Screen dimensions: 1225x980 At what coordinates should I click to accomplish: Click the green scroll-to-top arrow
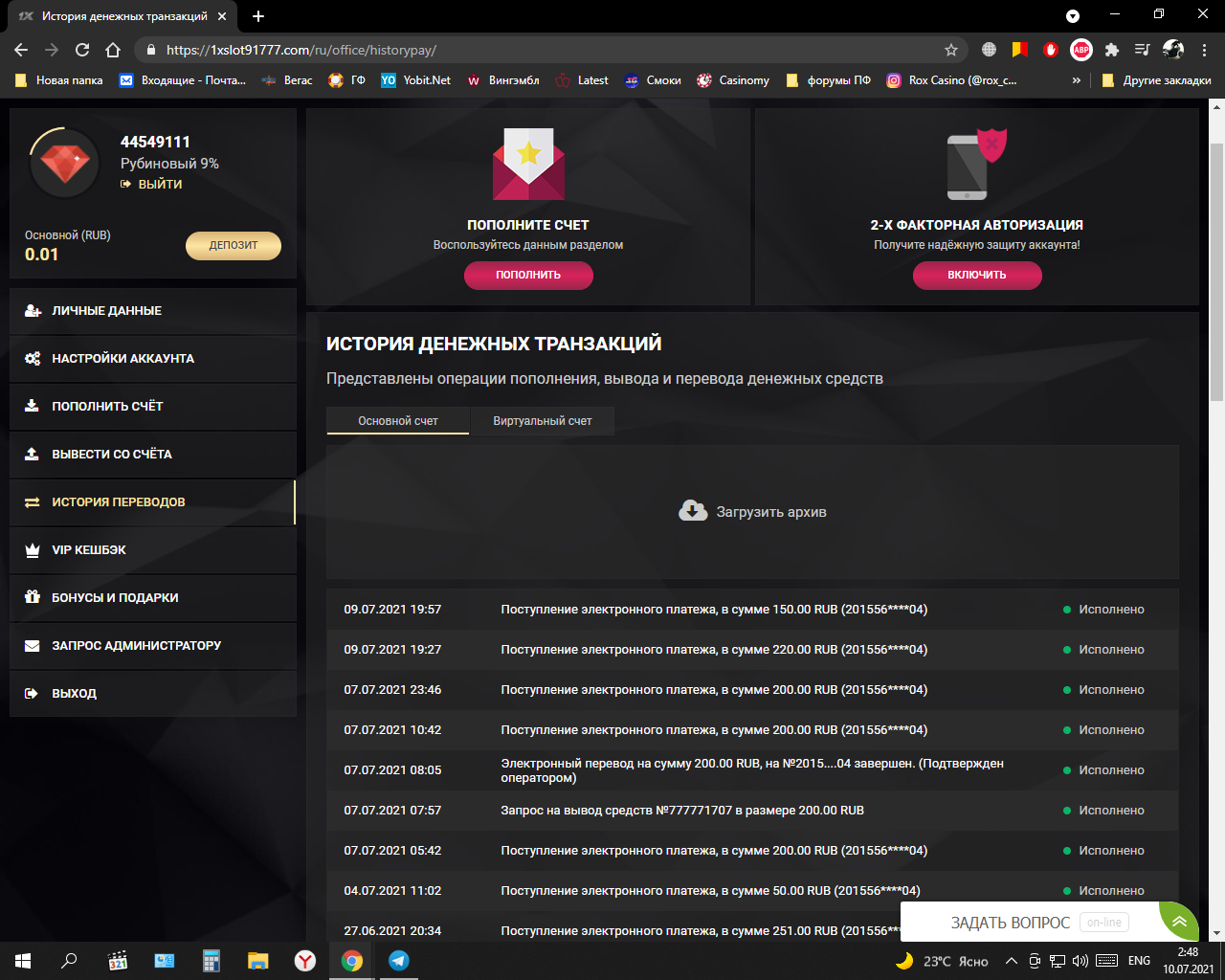(x=1179, y=922)
